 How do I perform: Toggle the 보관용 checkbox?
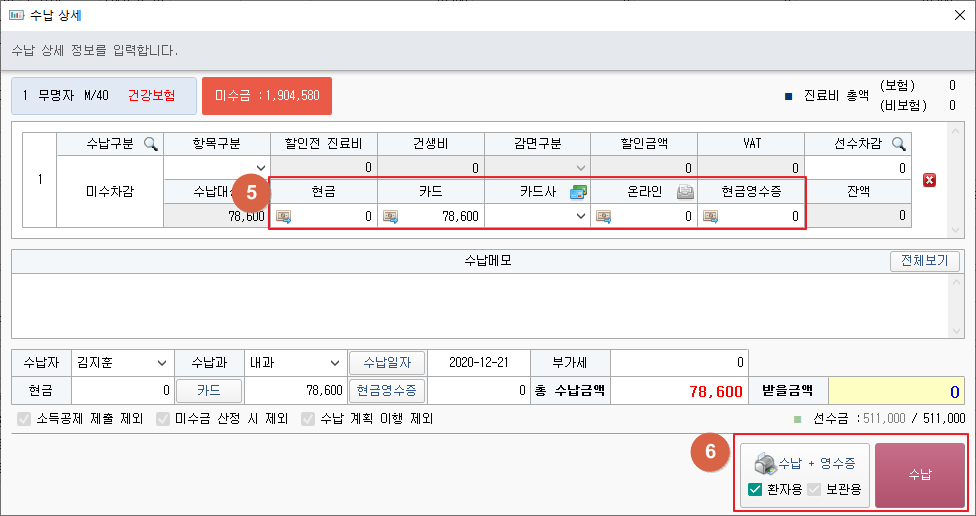click(814, 489)
